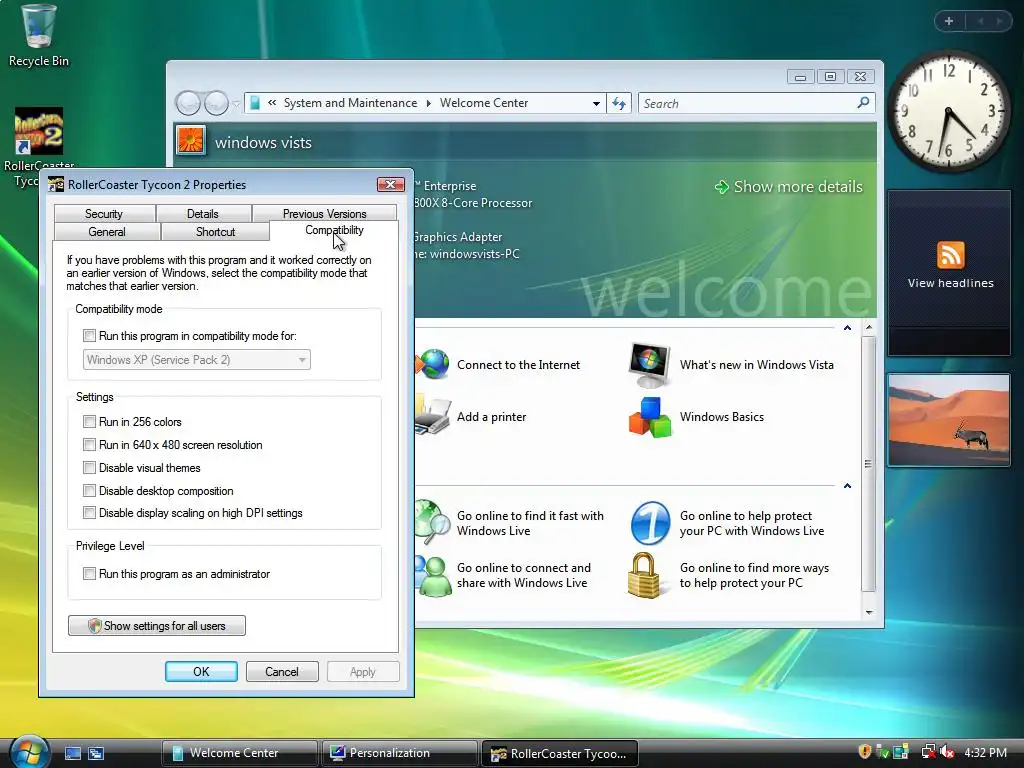Switch to the General tab
1024x768 pixels.
(106, 232)
